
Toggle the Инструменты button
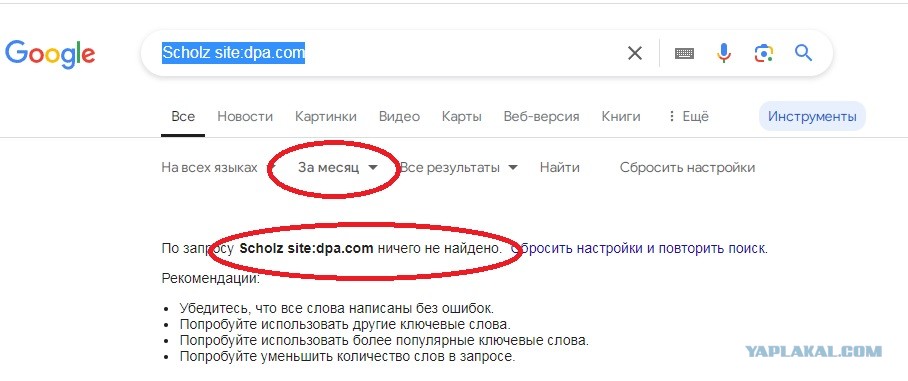tap(812, 116)
